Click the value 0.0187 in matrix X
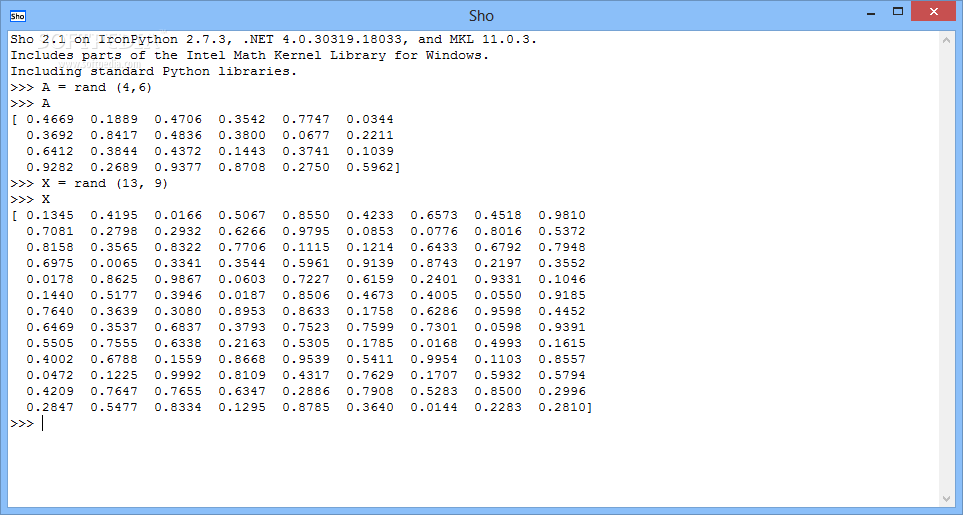Image resolution: width=963 pixels, height=515 pixels. tap(242, 295)
